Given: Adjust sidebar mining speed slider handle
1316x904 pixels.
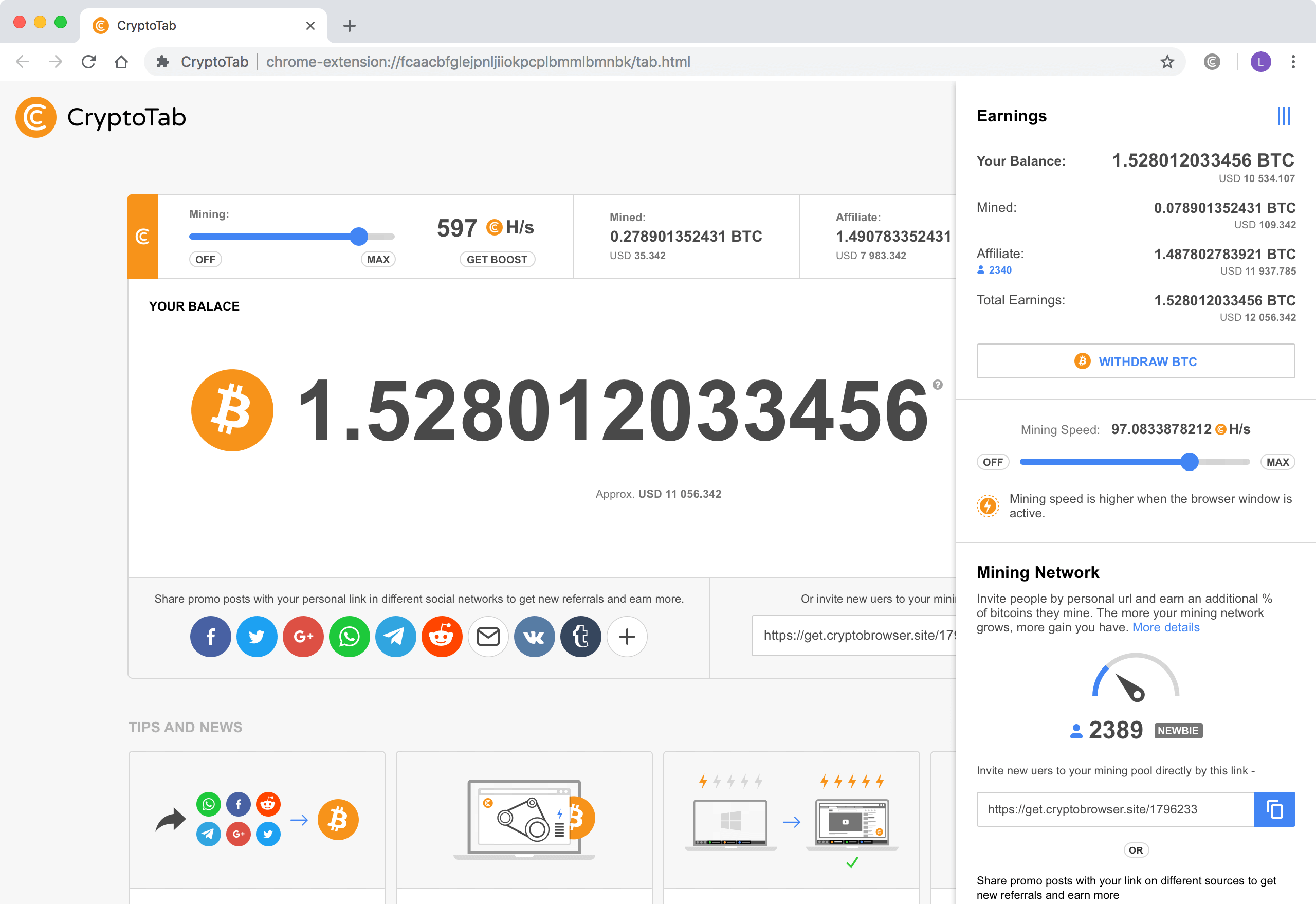Looking at the screenshot, I should (x=1190, y=462).
